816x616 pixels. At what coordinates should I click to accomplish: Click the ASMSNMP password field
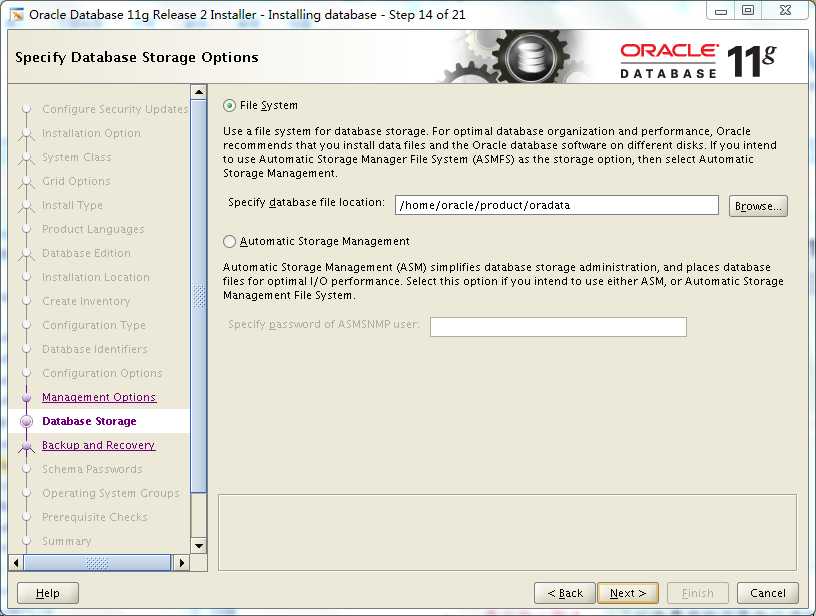pos(558,327)
